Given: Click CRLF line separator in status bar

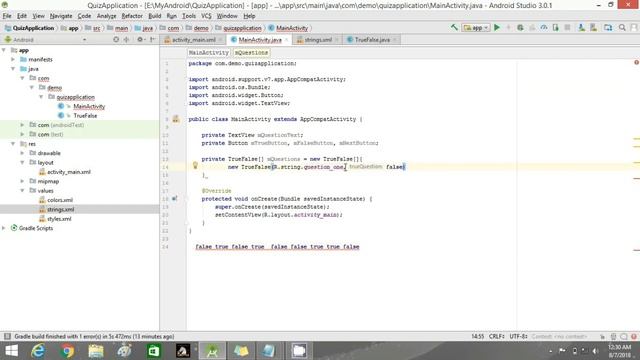Looking at the screenshot, I should (496, 336).
